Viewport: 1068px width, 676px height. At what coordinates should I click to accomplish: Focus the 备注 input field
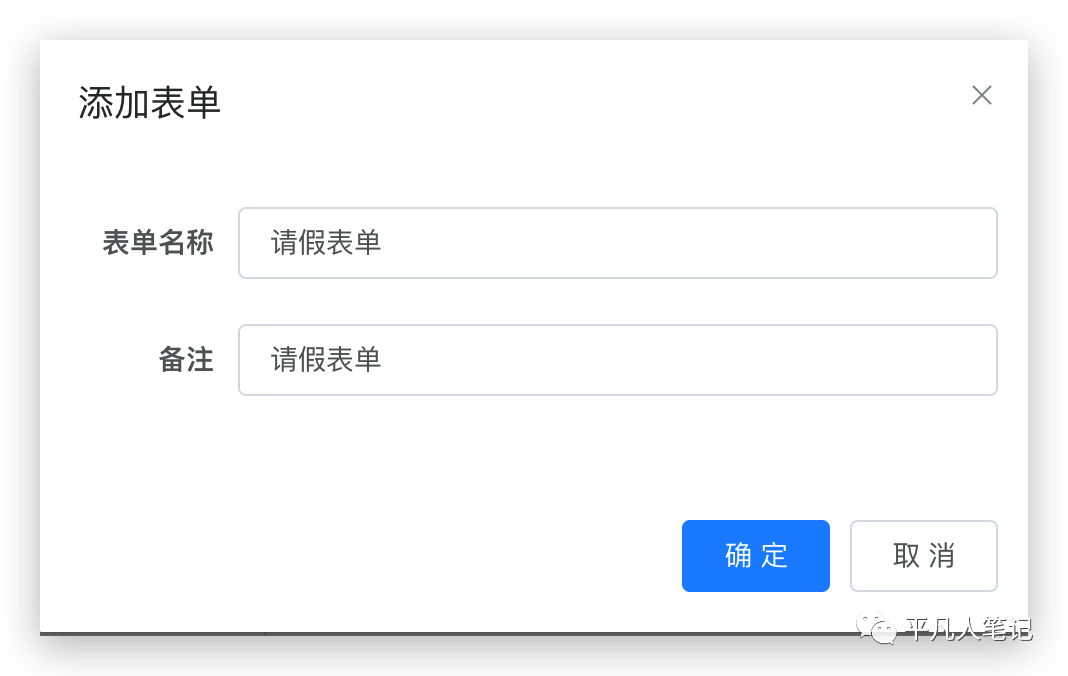click(x=618, y=360)
